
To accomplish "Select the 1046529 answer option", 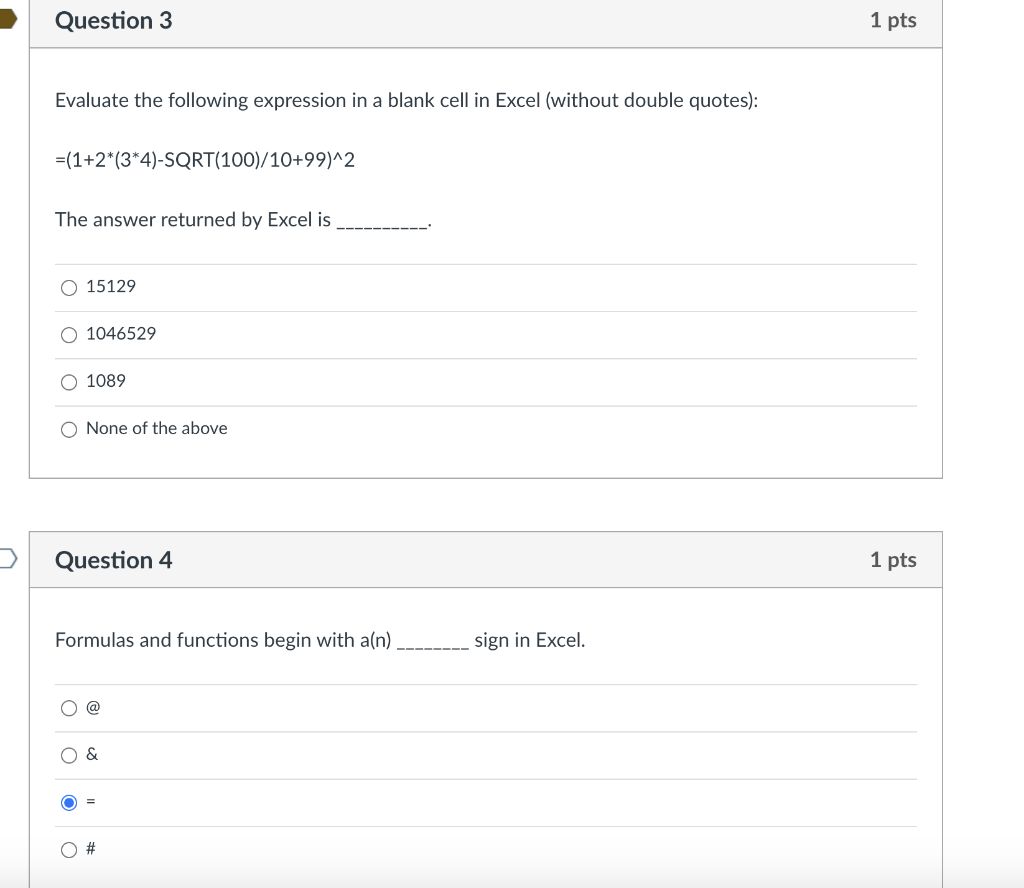I will point(69,334).
